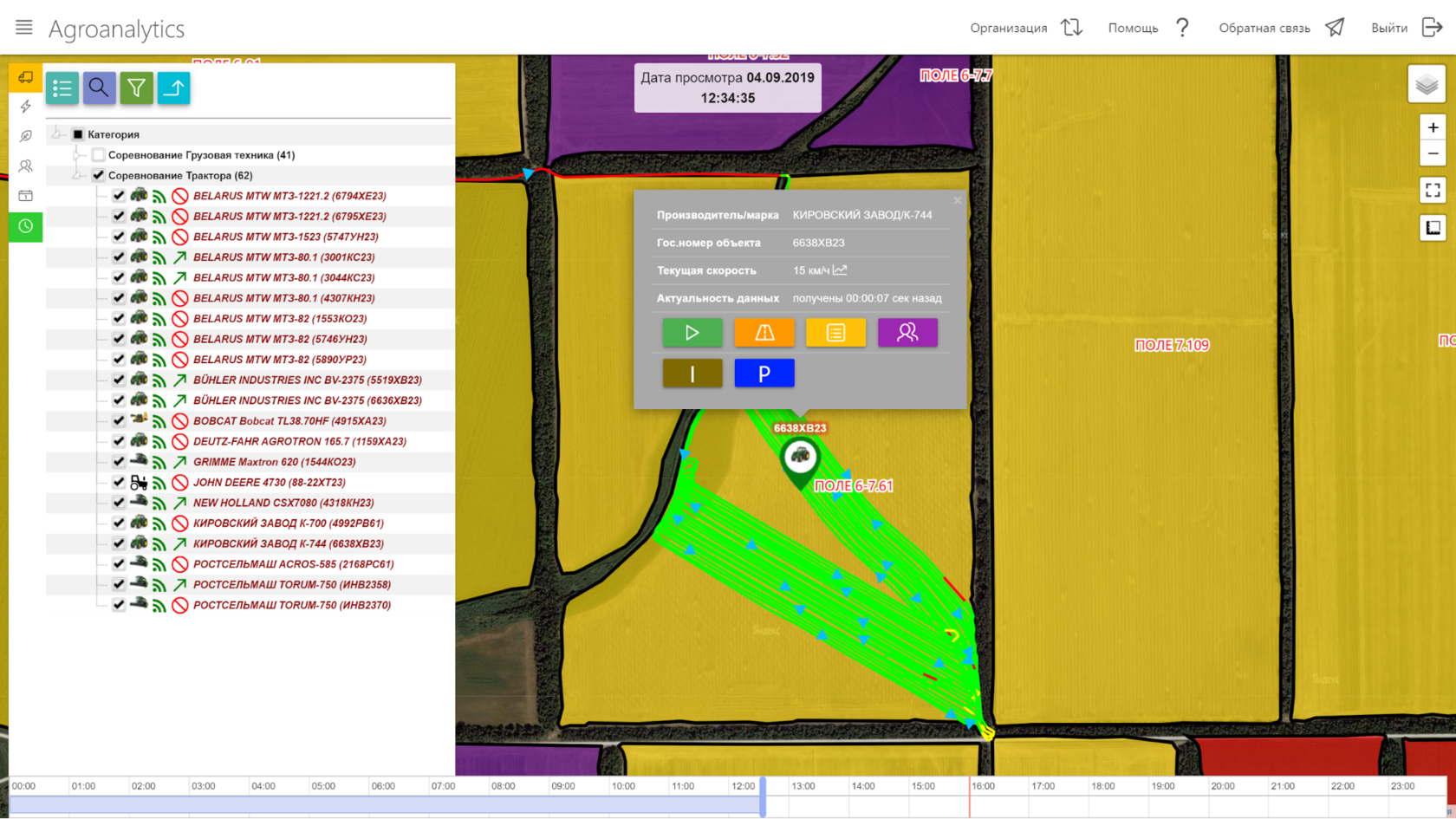Screen dimensions: 1456x819
Task: Select BÜHLER INDUSTRIES INC BV-2375 (5519ХВ23)
Action: point(308,380)
